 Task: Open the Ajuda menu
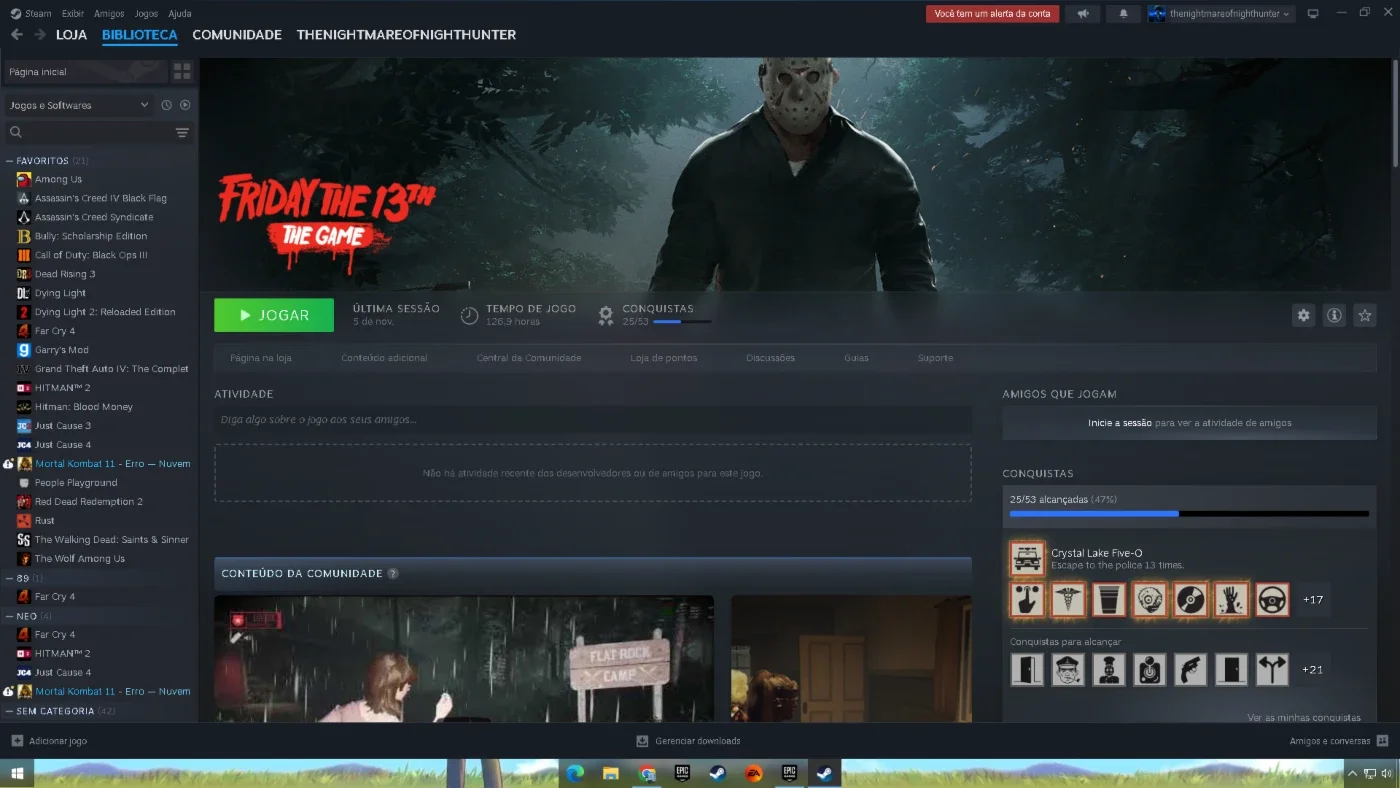pos(180,14)
